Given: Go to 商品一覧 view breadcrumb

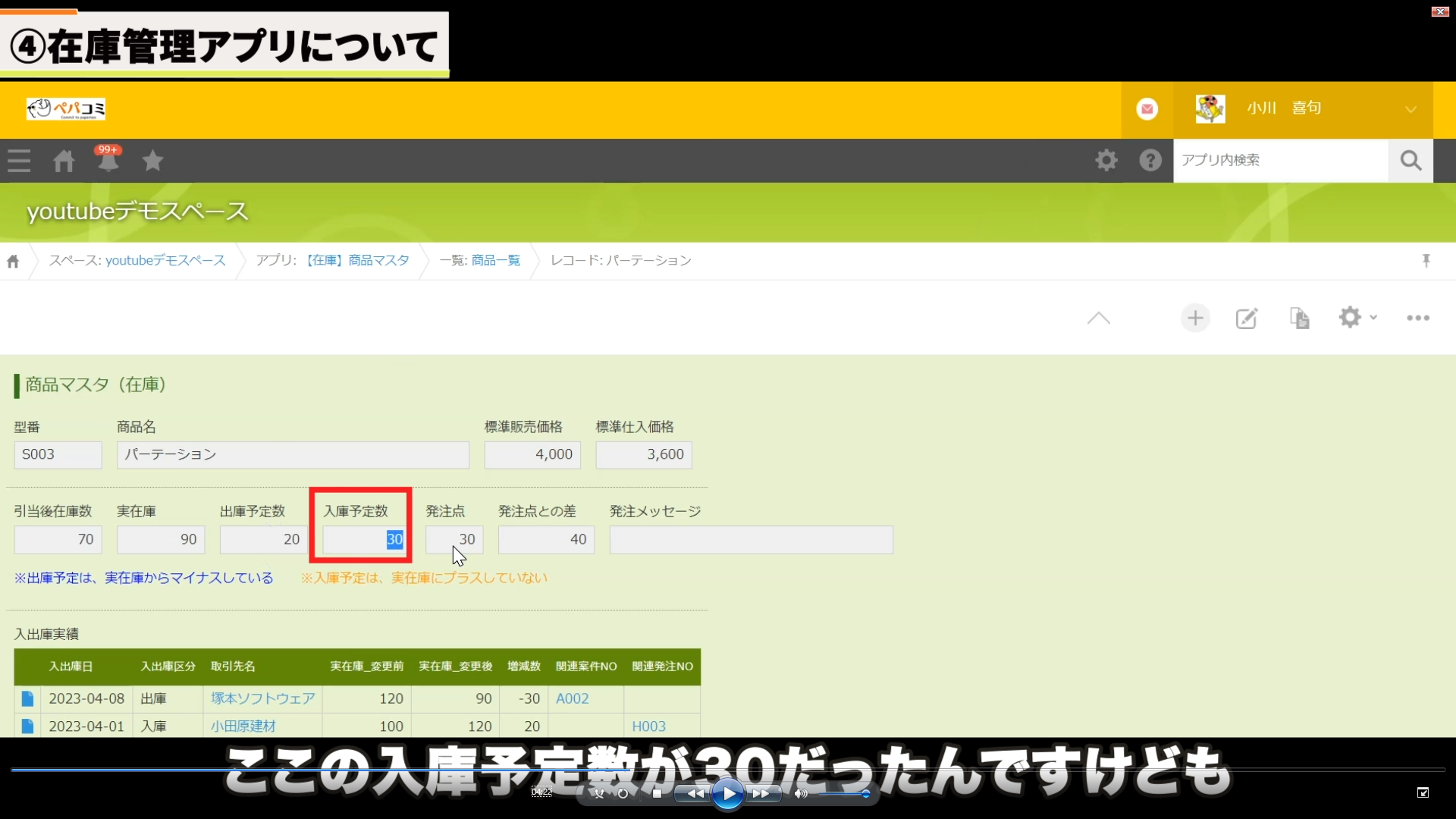Looking at the screenshot, I should pyautogui.click(x=495, y=260).
